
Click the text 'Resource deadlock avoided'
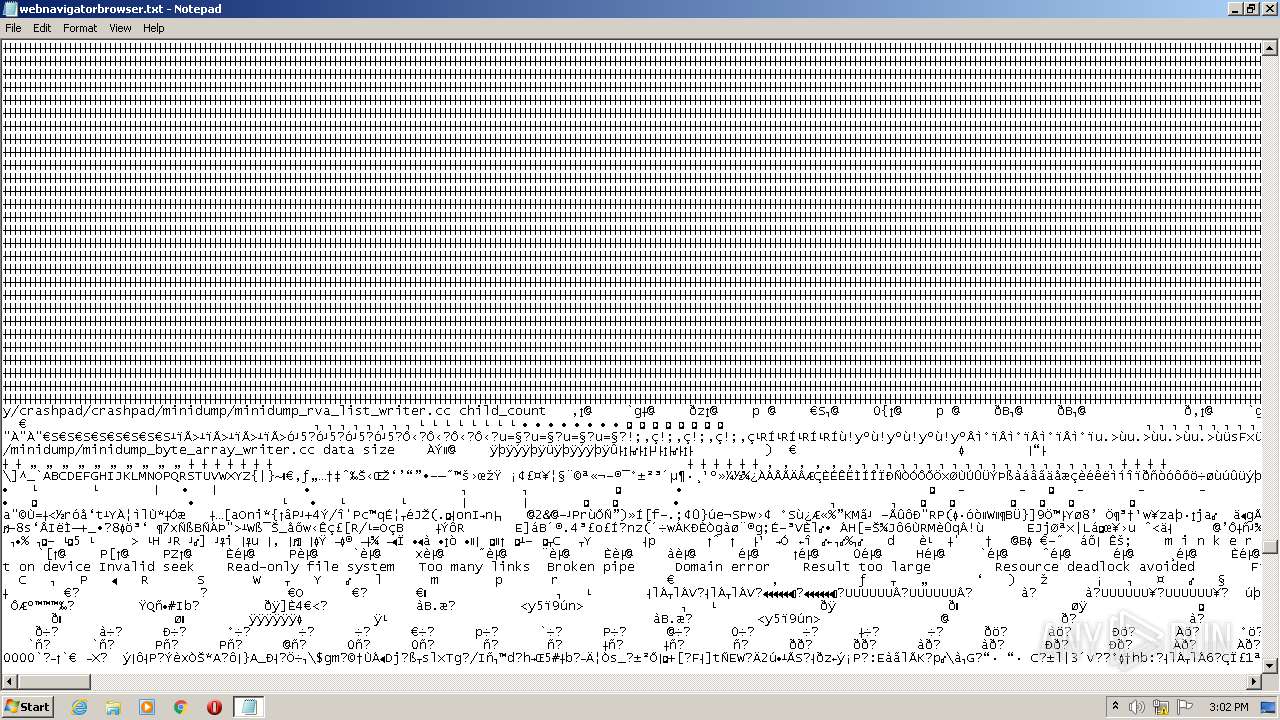coord(1095,566)
